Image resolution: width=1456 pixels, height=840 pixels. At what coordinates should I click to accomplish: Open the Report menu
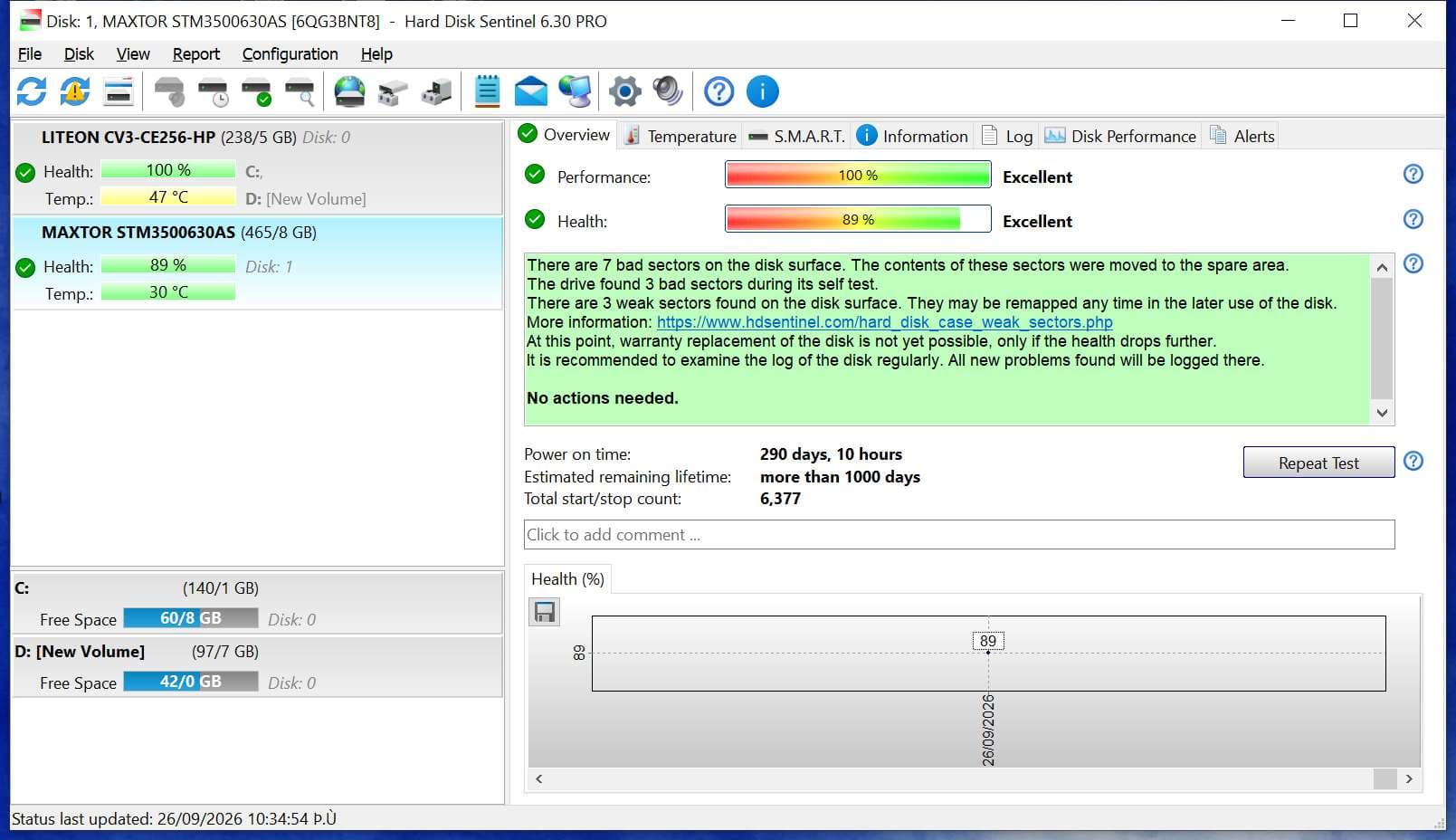pyautogui.click(x=196, y=54)
